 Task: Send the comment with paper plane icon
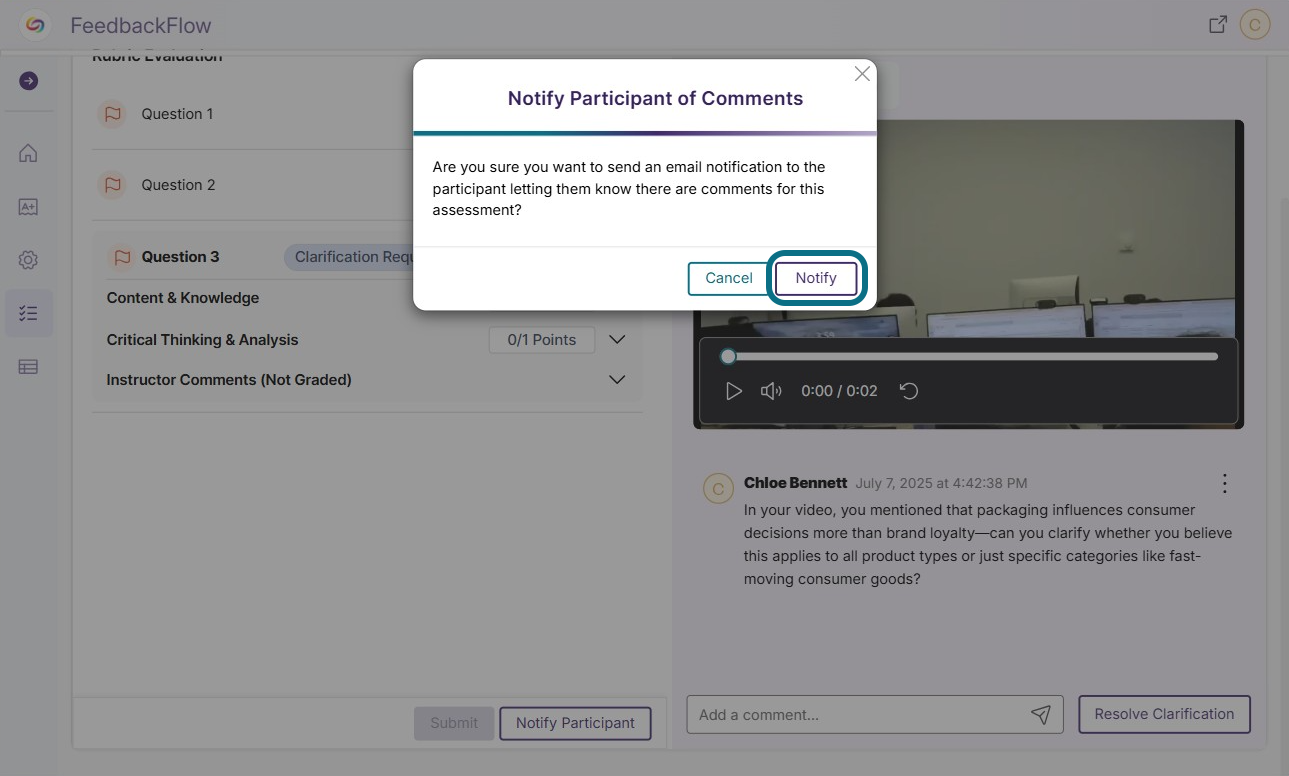pos(1041,714)
